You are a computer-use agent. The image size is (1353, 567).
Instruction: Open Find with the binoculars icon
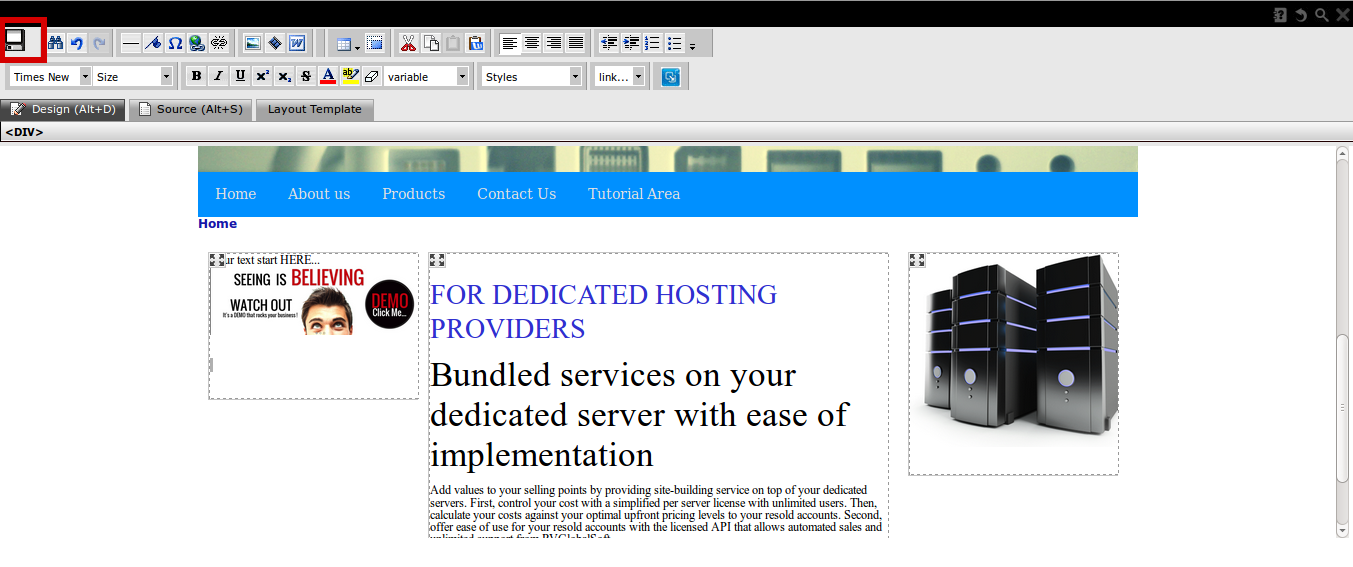pyautogui.click(x=56, y=43)
